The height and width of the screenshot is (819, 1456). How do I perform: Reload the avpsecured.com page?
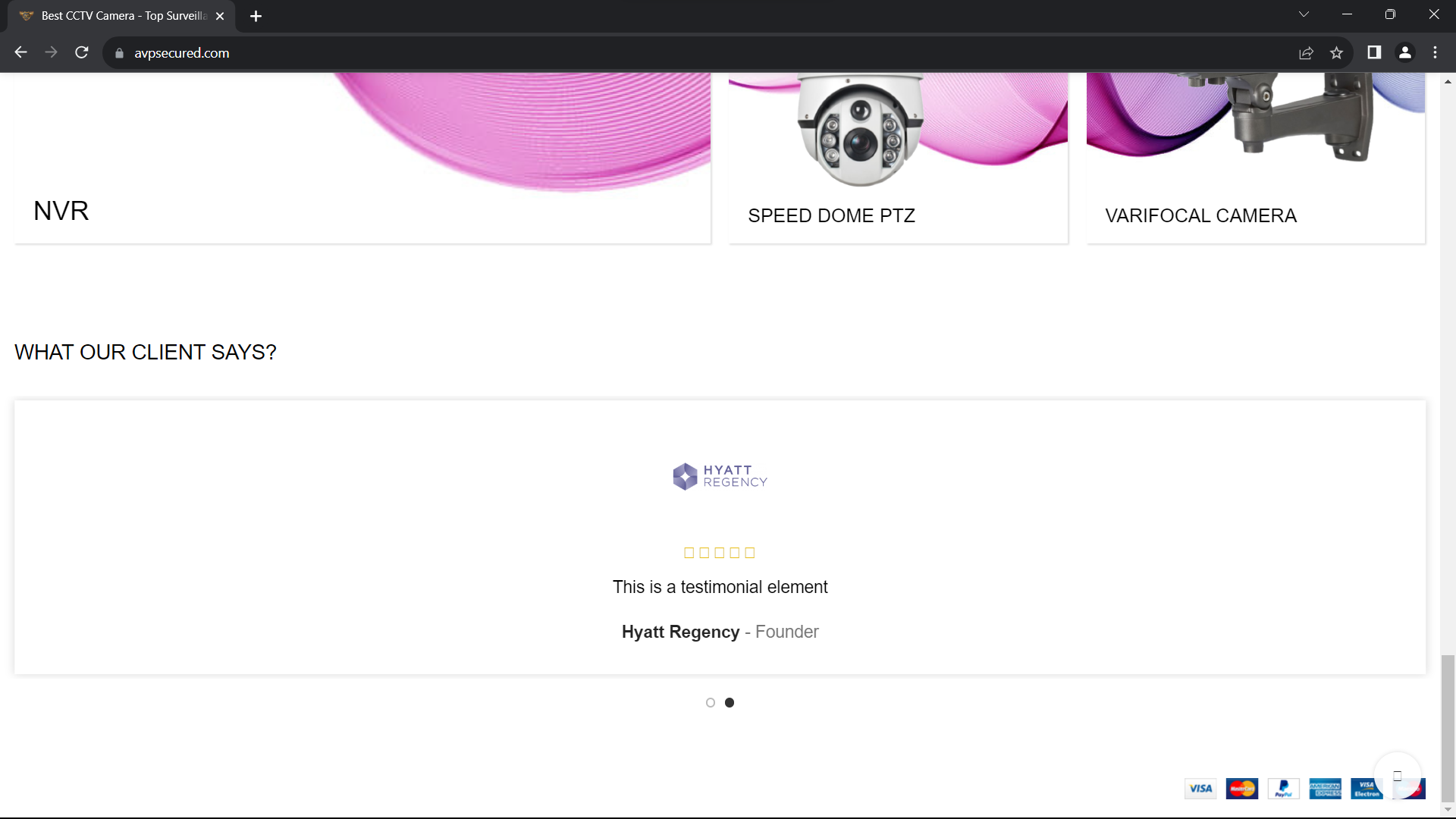pyautogui.click(x=82, y=52)
